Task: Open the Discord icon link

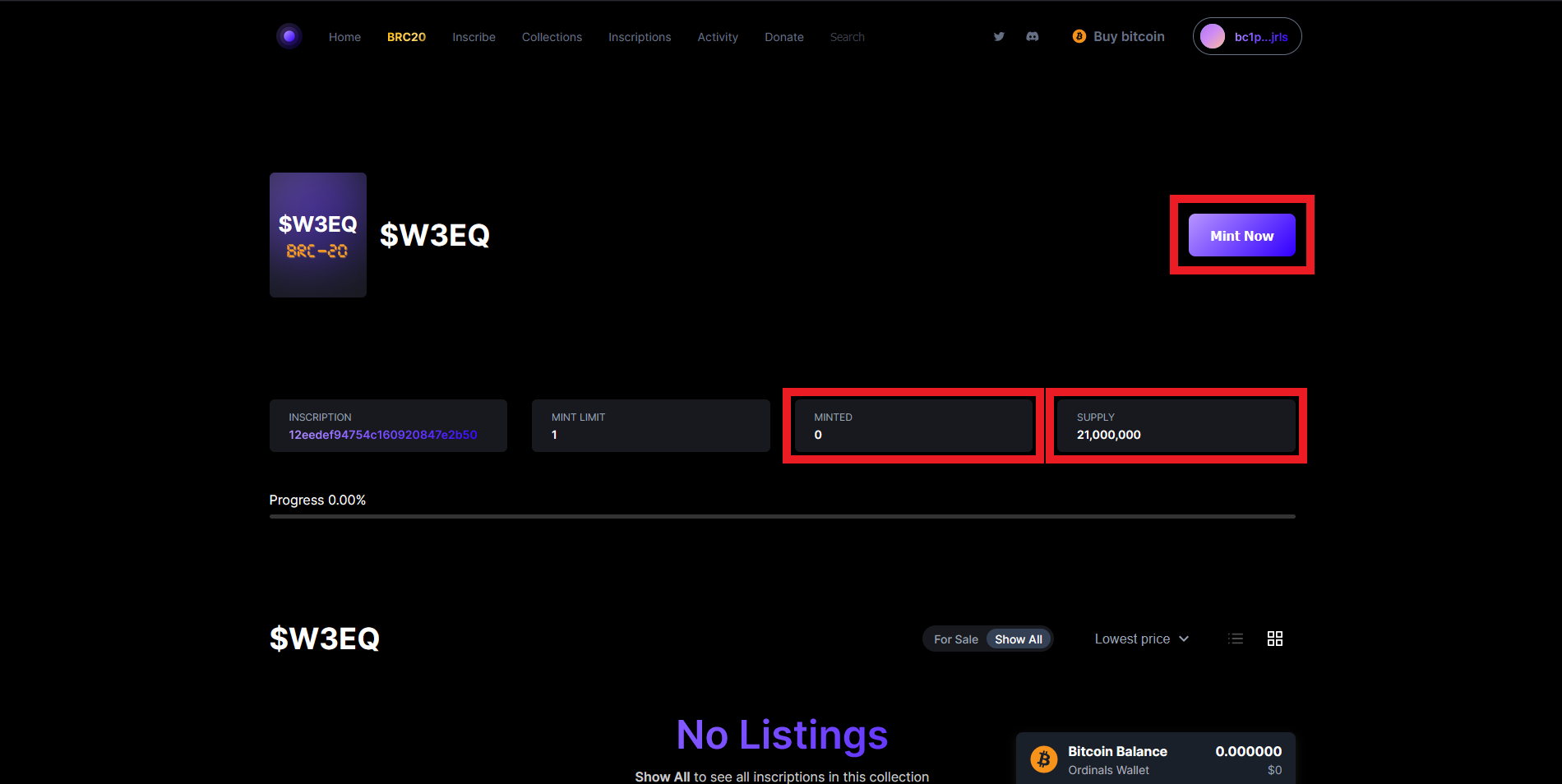Action: click(1033, 36)
